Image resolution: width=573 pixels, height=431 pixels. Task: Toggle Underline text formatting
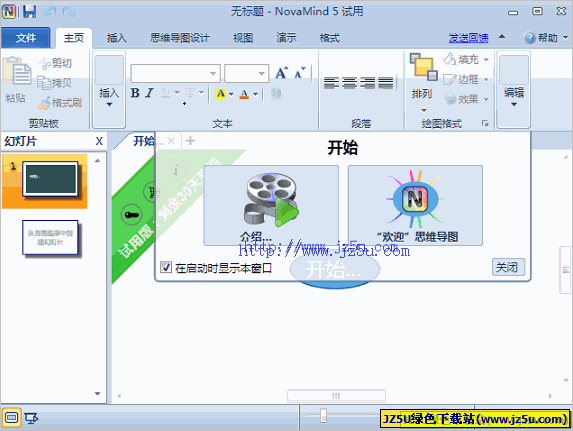(166, 93)
